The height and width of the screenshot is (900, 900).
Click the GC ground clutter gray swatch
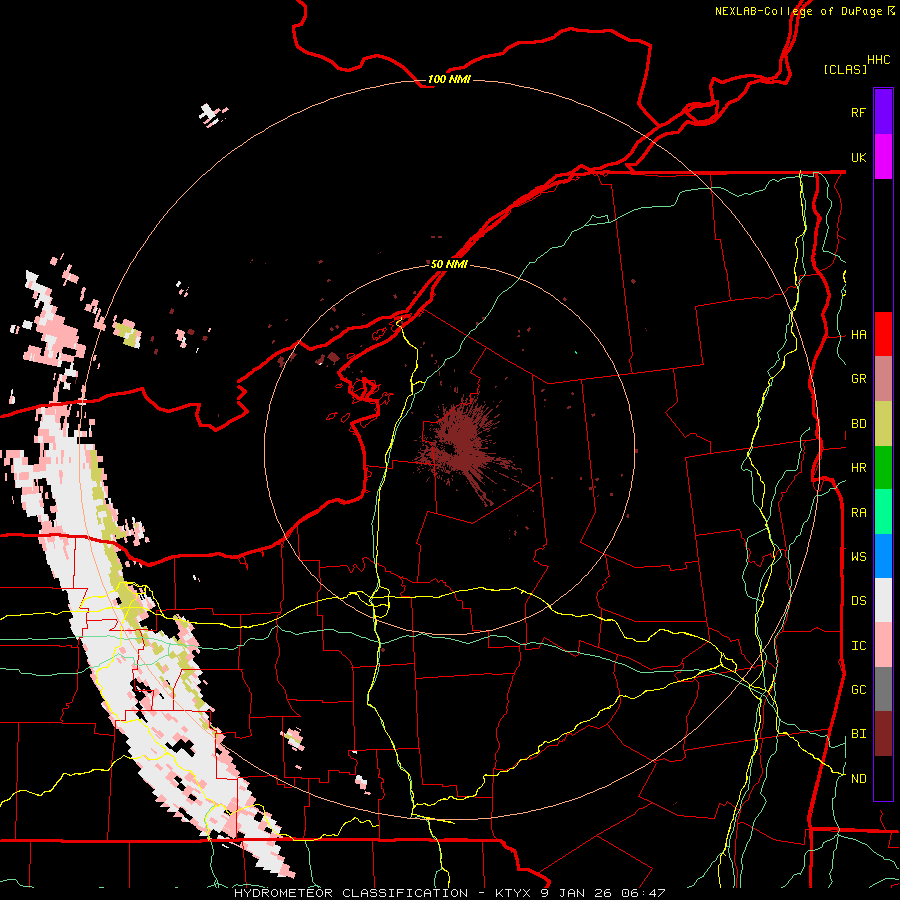(883, 689)
